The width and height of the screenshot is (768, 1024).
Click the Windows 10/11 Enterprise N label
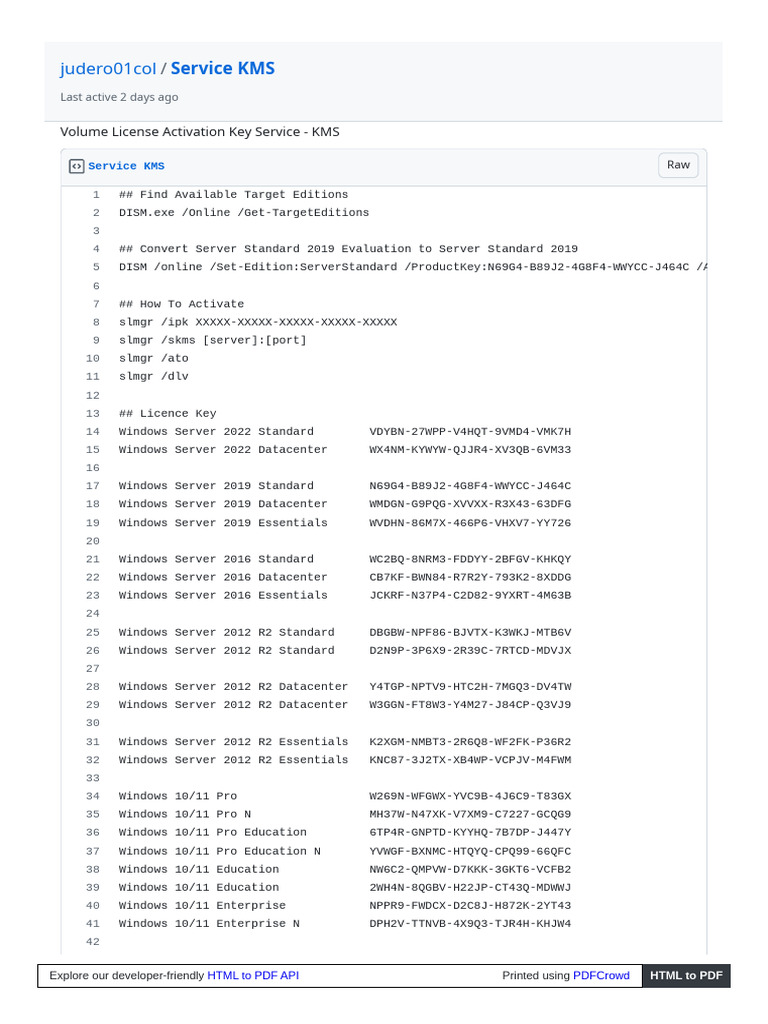coord(209,924)
